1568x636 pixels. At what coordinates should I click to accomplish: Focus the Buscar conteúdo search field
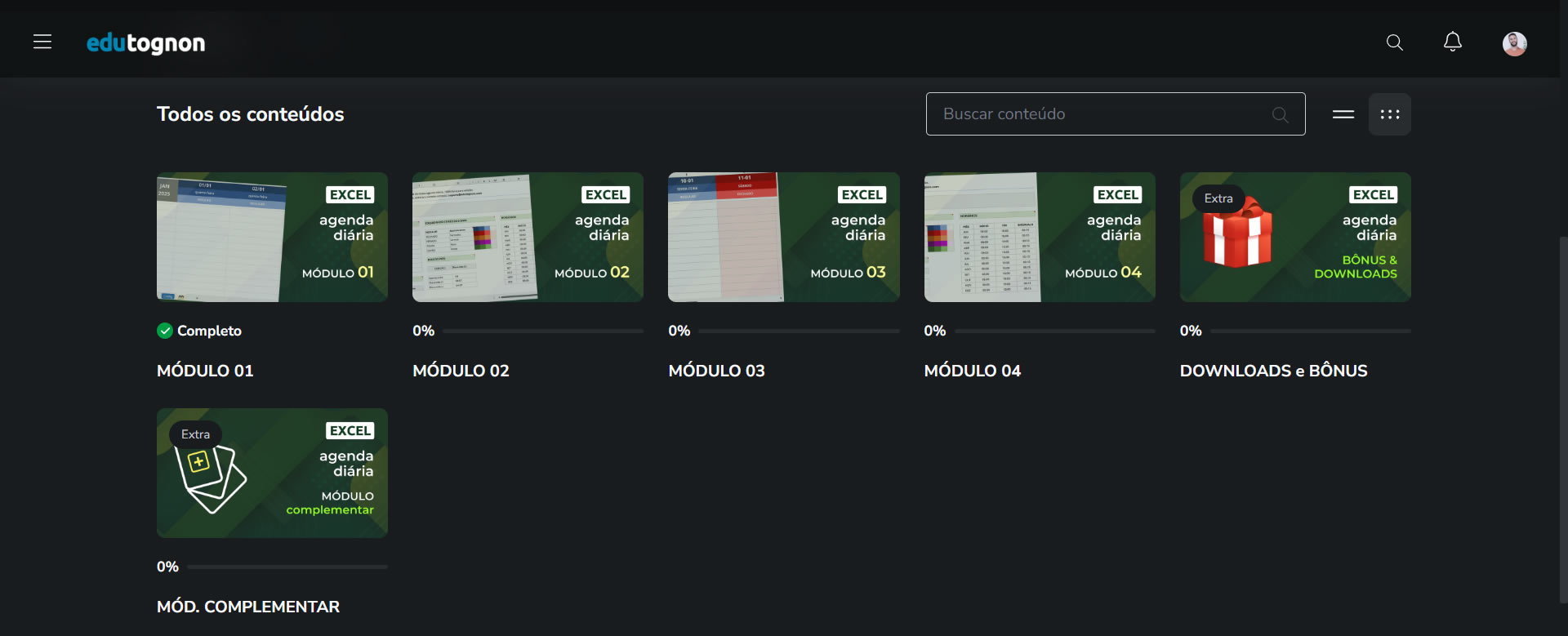point(1116,114)
